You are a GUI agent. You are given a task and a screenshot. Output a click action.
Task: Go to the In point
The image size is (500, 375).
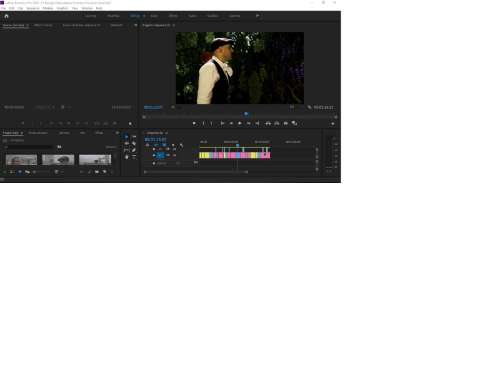(x=222, y=124)
